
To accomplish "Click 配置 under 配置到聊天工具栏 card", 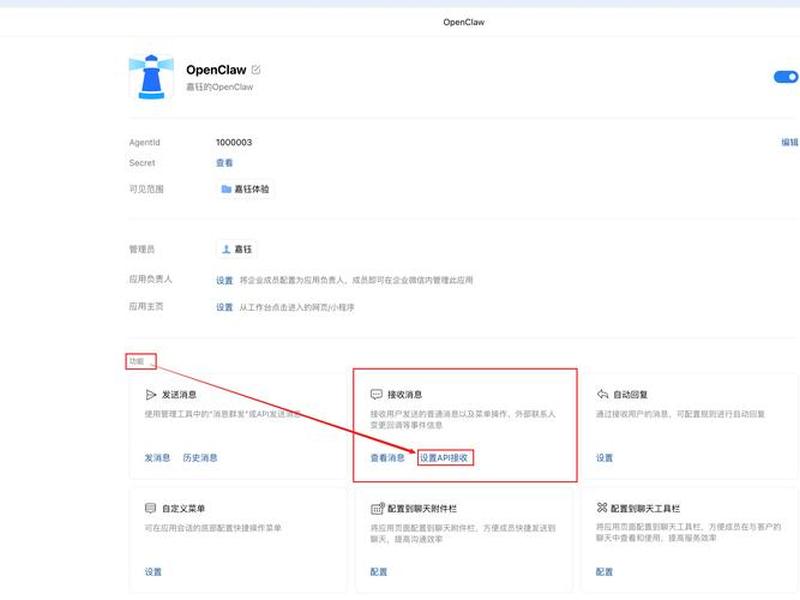I will pyautogui.click(x=604, y=571).
